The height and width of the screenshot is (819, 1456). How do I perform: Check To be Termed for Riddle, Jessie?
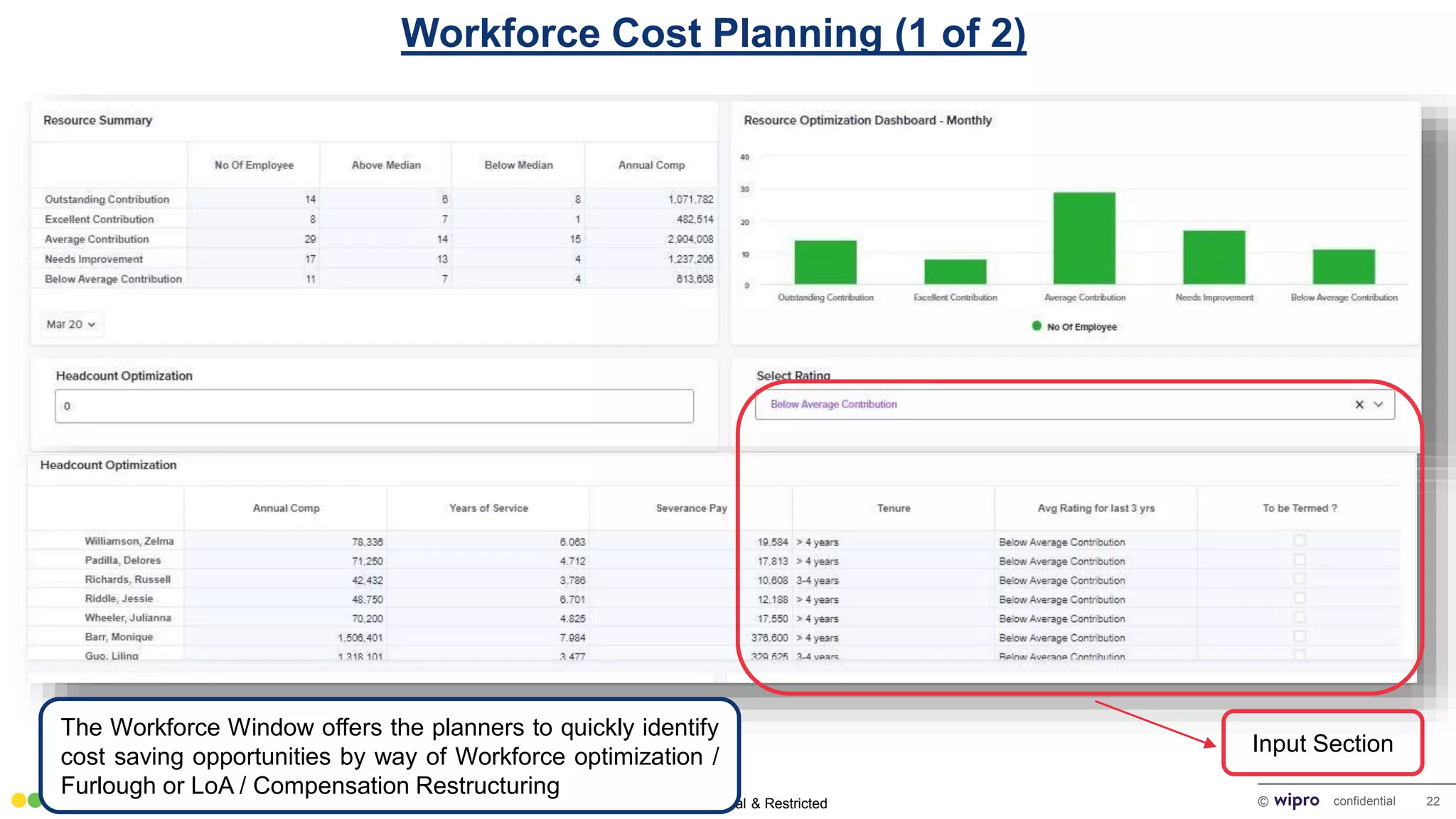coord(1300,599)
